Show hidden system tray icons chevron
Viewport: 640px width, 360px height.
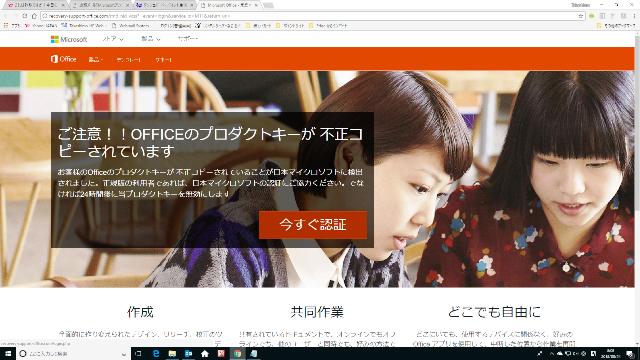point(552,353)
